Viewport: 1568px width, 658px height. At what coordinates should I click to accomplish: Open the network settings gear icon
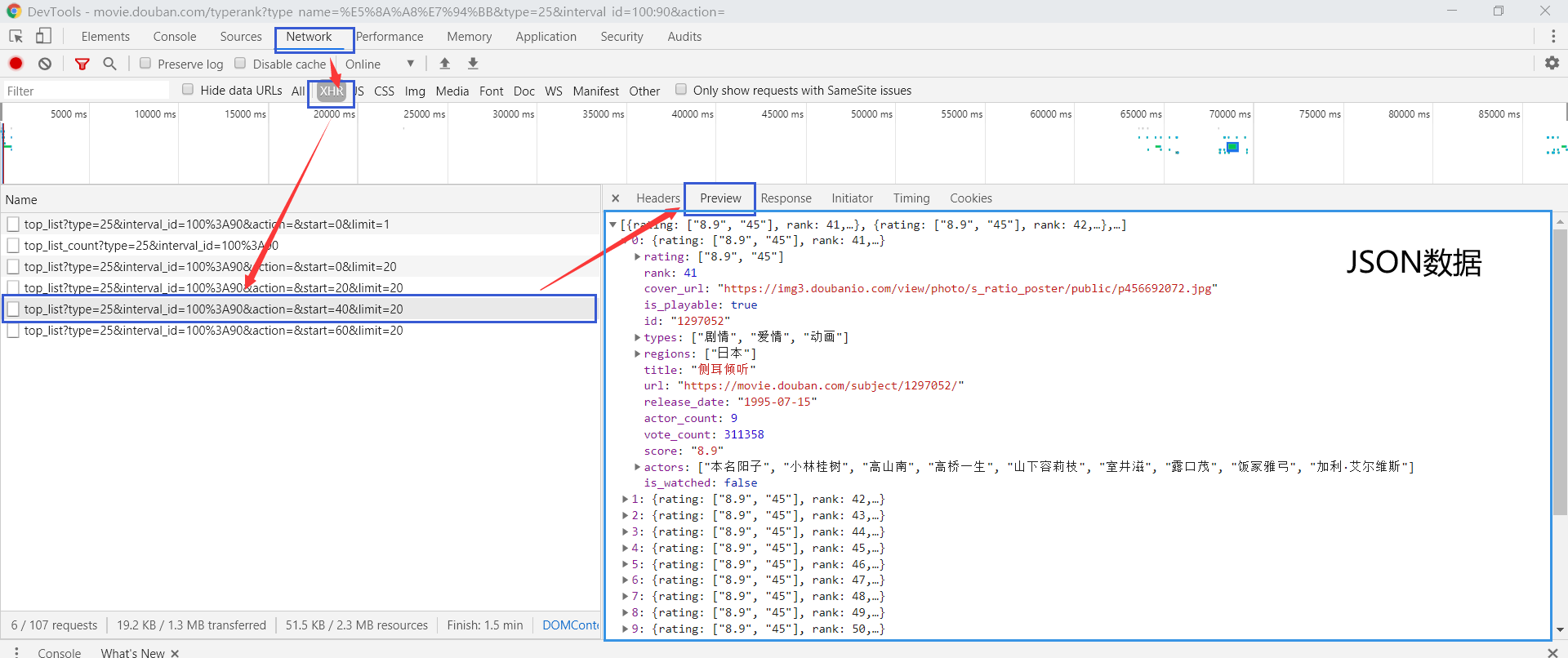pyautogui.click(x=1552, y=64)
